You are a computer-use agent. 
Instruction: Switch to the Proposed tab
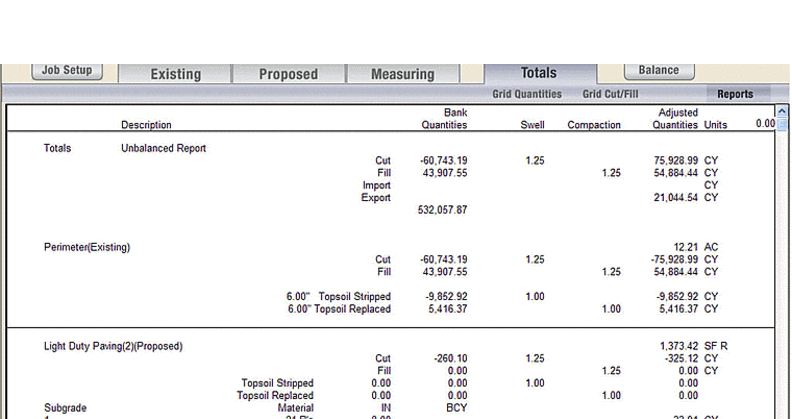coord(288,74)
